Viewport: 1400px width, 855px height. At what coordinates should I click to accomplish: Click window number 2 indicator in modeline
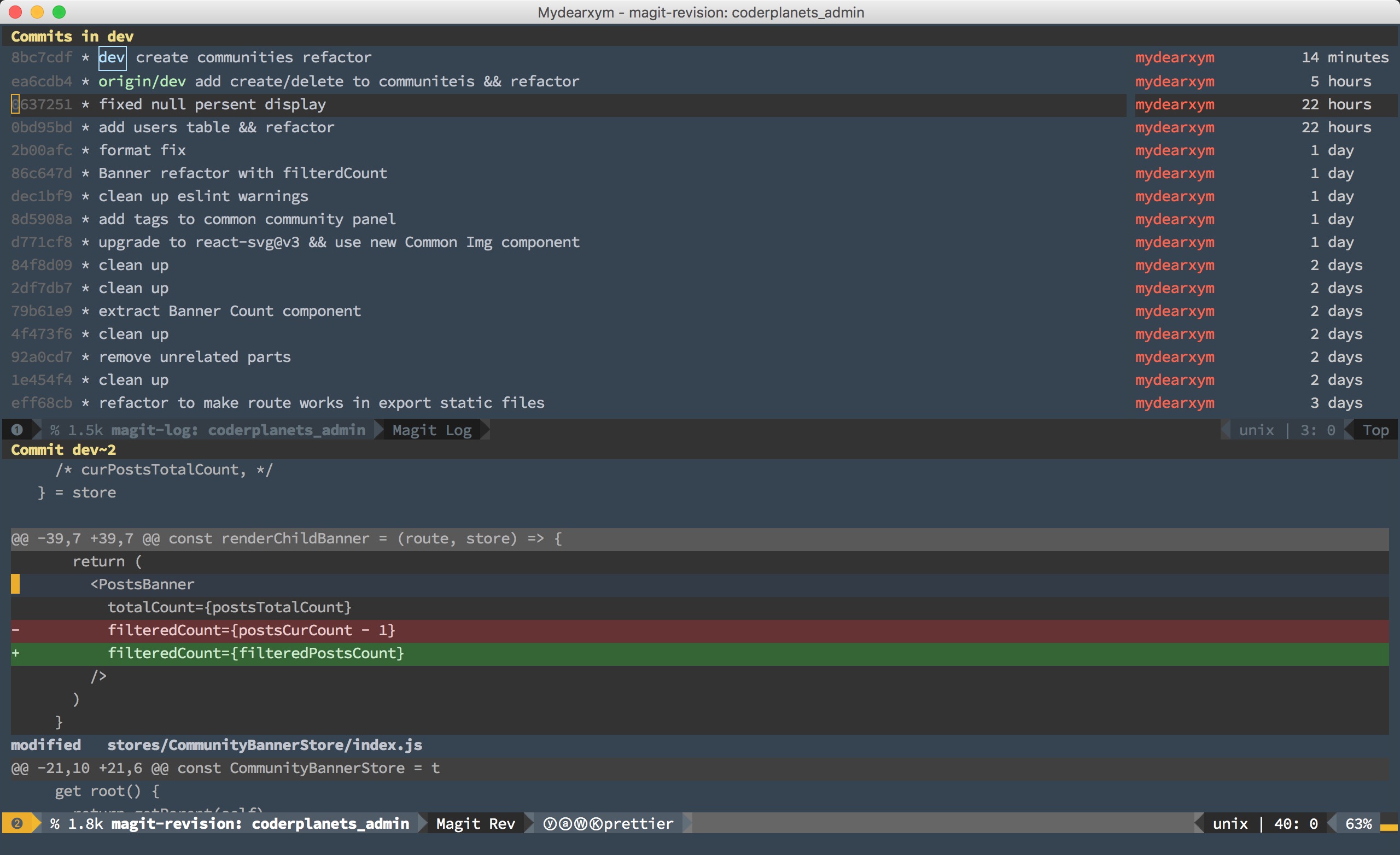click(x=17, y=823)
